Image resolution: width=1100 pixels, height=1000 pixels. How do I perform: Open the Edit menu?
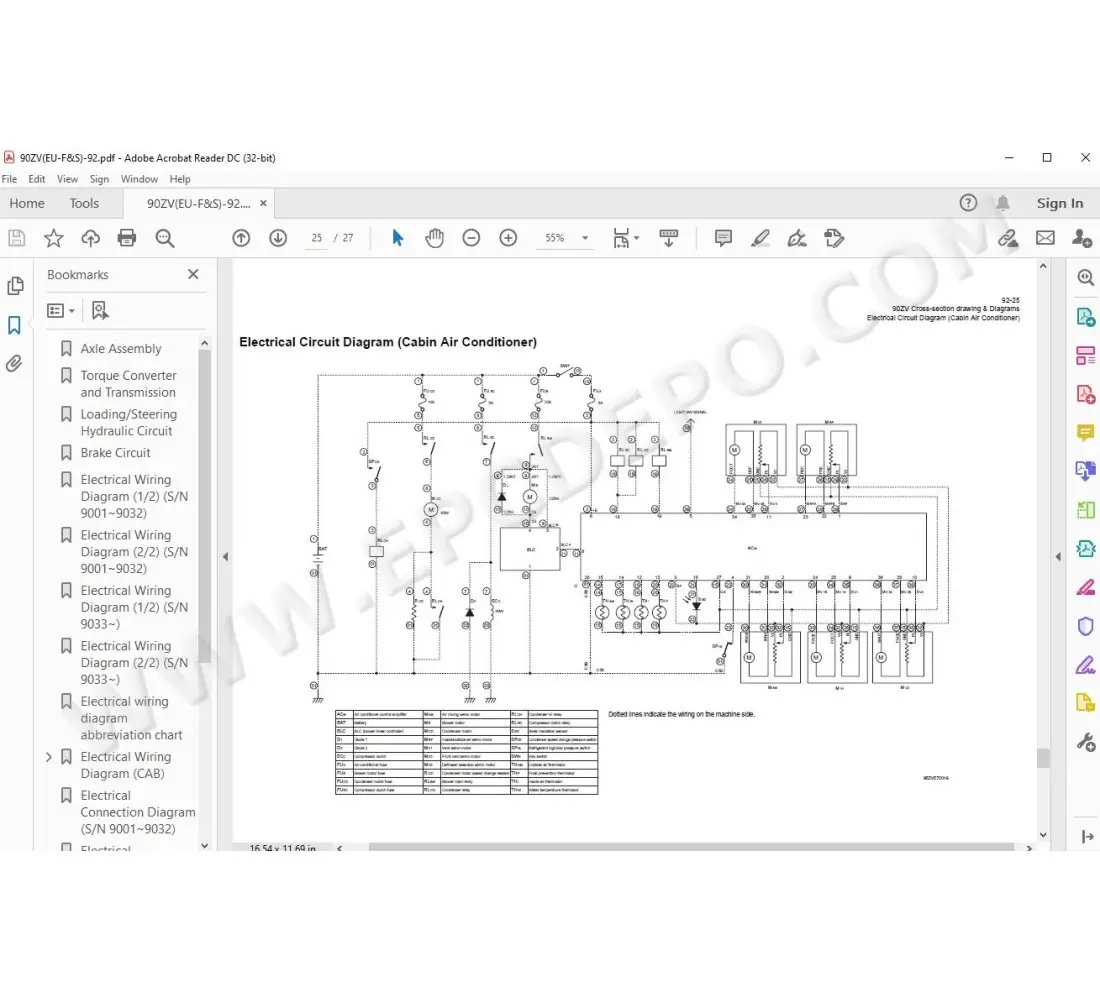36,179
